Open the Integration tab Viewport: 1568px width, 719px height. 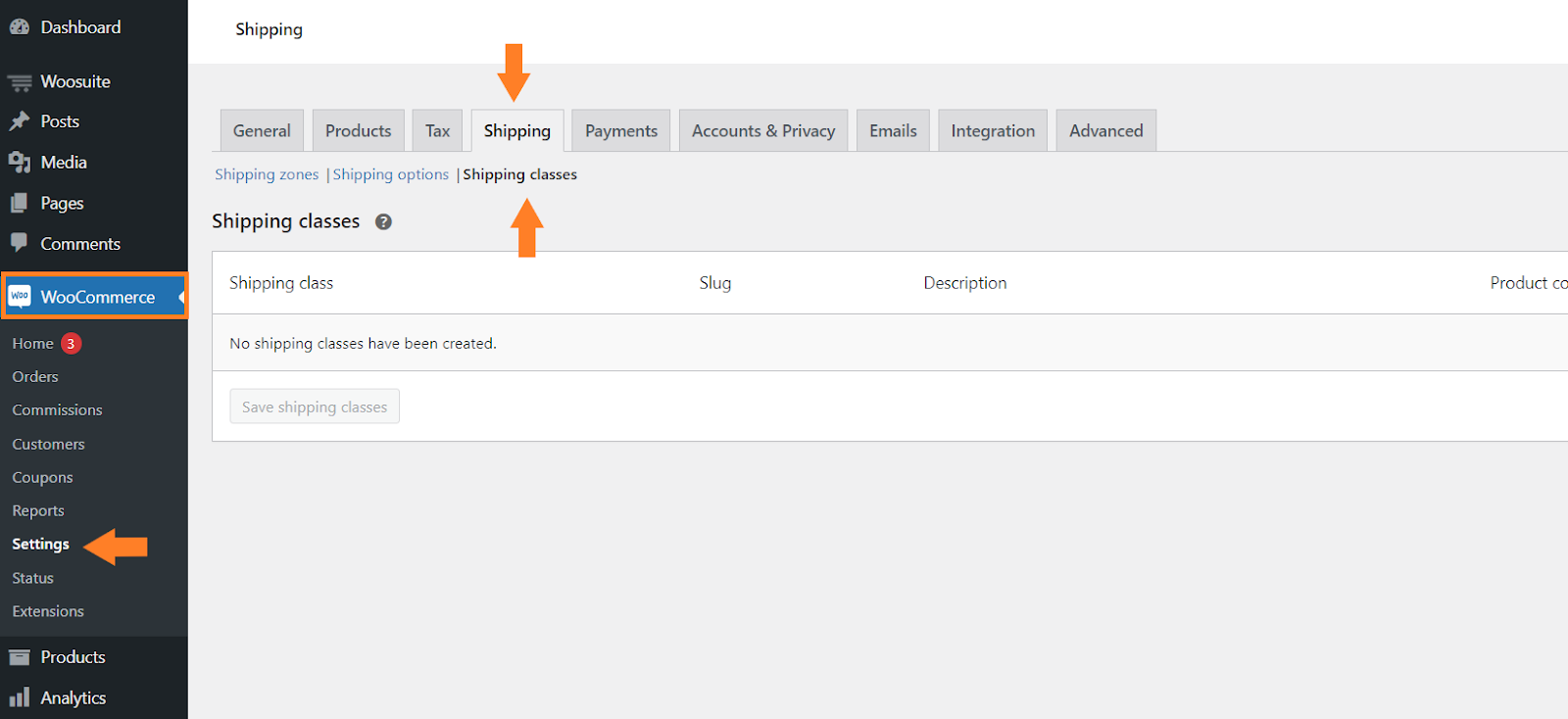pyautogui.click(x=993, y=130)
